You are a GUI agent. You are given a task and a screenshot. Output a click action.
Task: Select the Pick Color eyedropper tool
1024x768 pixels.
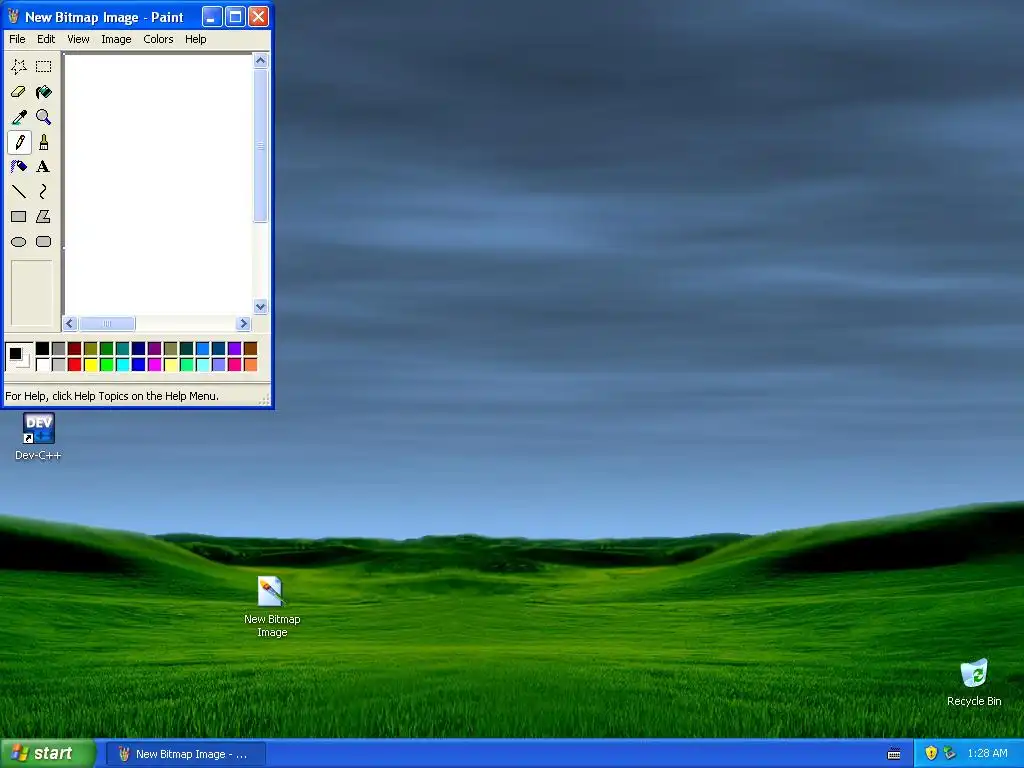tap(19, 117)
